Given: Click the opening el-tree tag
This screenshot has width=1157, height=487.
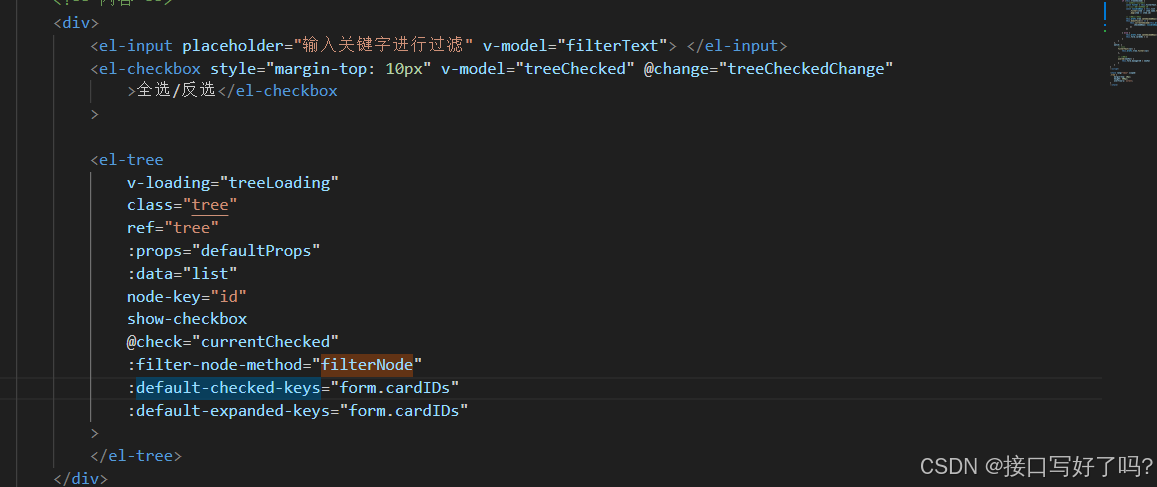Looking at the screenshot, I should (x=127, y=159).
